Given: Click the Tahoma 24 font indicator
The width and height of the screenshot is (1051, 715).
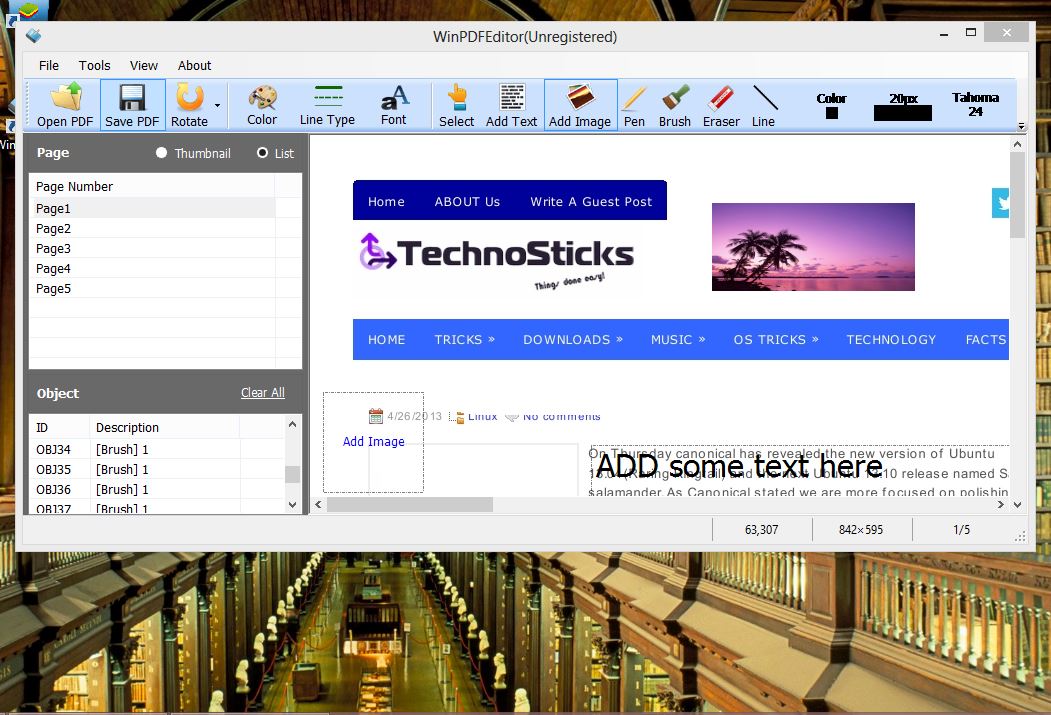Looking at the screenshot, I should [x=975, y=104].
